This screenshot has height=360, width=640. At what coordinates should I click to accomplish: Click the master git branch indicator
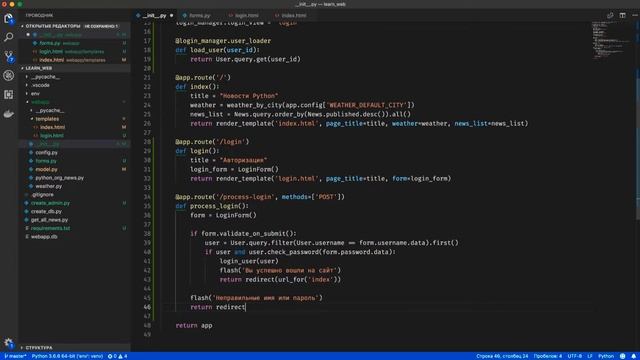(x=15, y=356)
